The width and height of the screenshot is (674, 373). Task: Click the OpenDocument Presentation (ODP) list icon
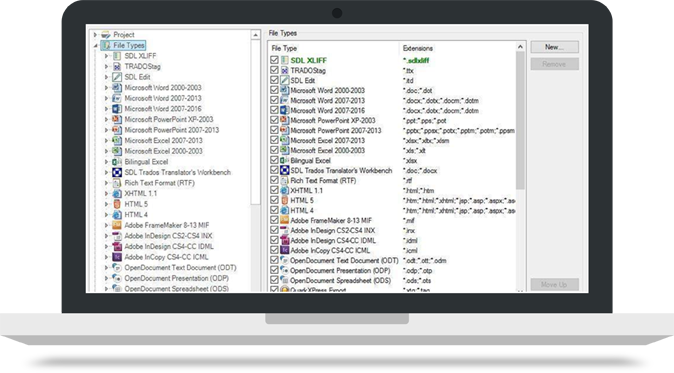click(285, 270)
